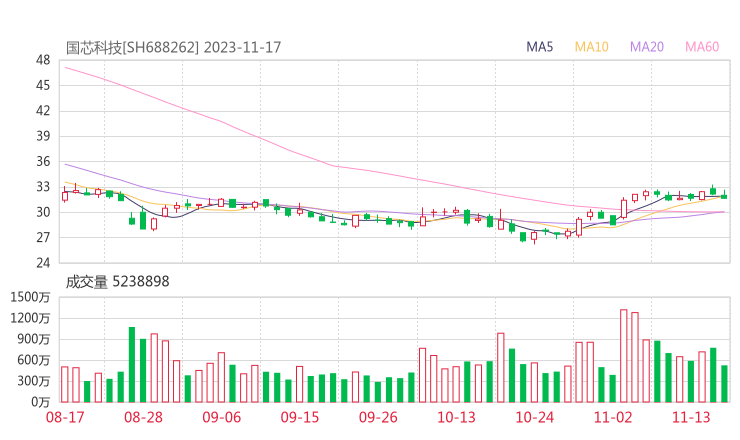Click the 09-15 date axis label

pos(300,417)
